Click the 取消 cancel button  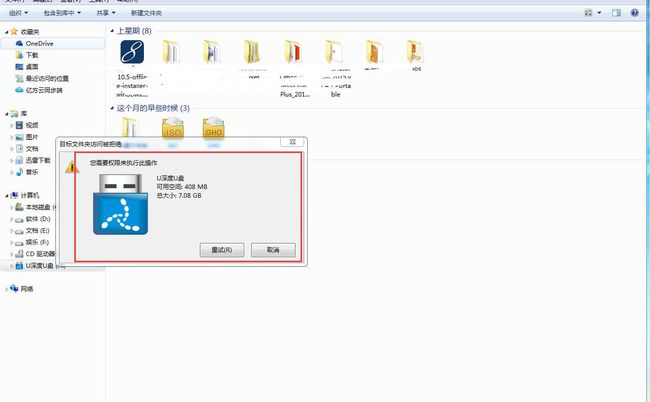(x=273, y=250)
